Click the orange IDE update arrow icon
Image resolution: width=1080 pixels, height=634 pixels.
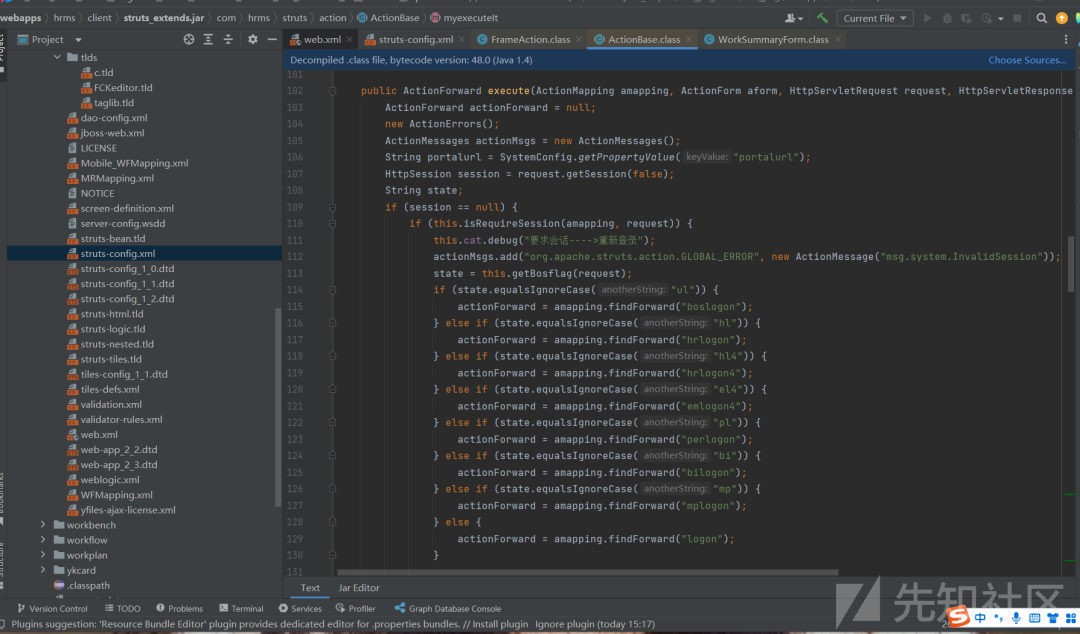click(1061, 19)
